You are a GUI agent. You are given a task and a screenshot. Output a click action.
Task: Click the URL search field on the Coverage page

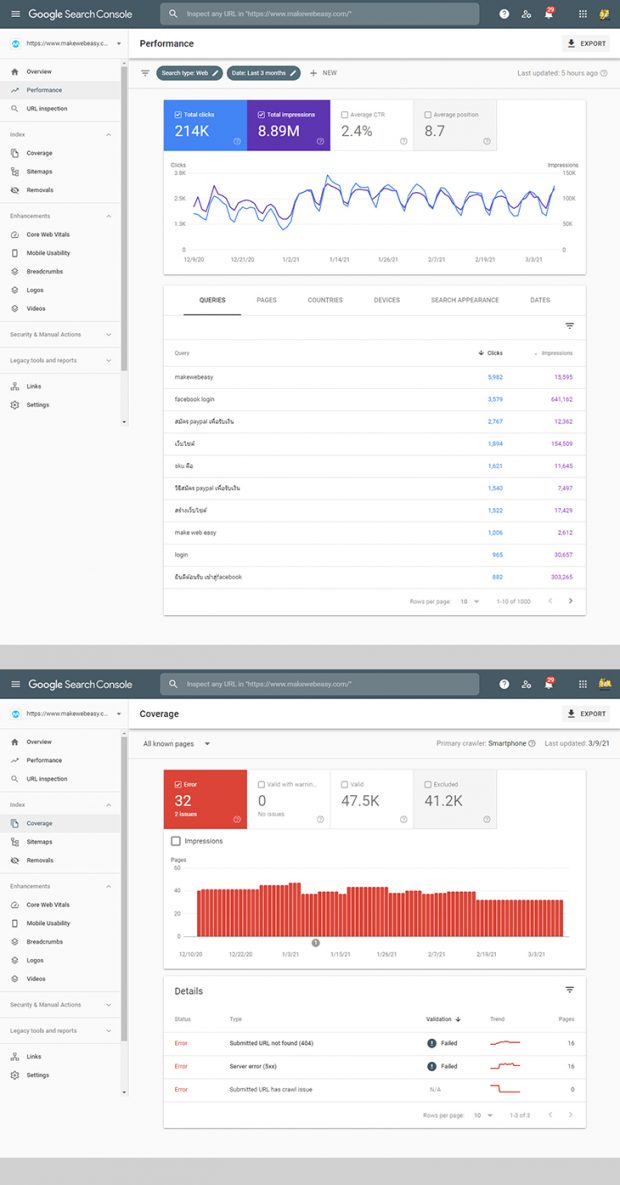pyautogui.click(x=320, y=684)
